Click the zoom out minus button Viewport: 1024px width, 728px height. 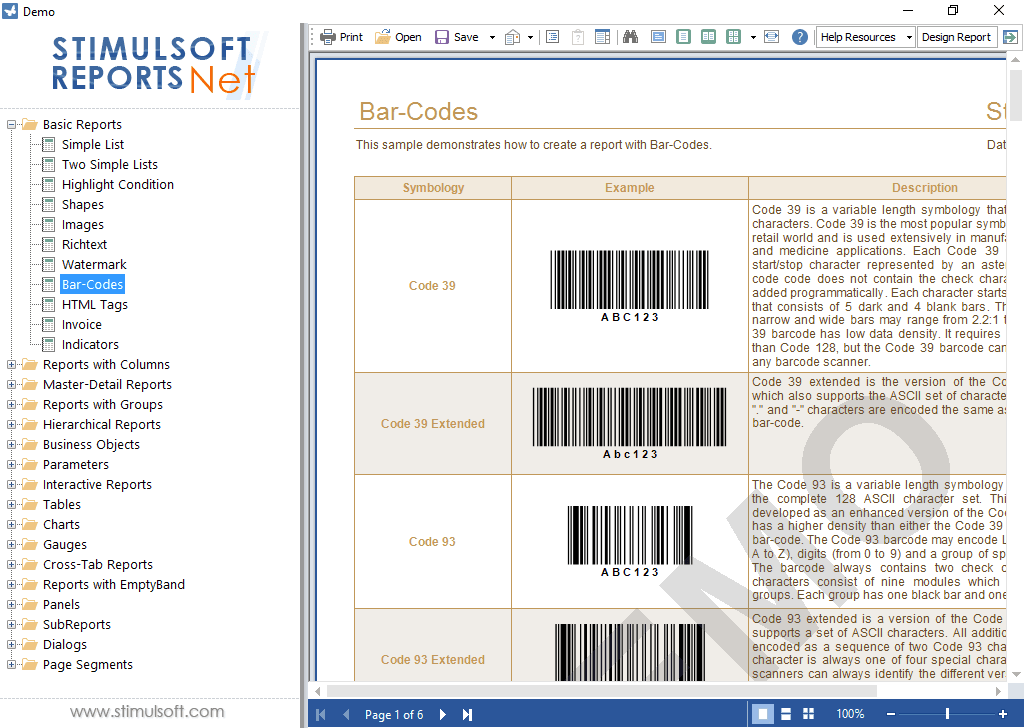coord(891,714)
